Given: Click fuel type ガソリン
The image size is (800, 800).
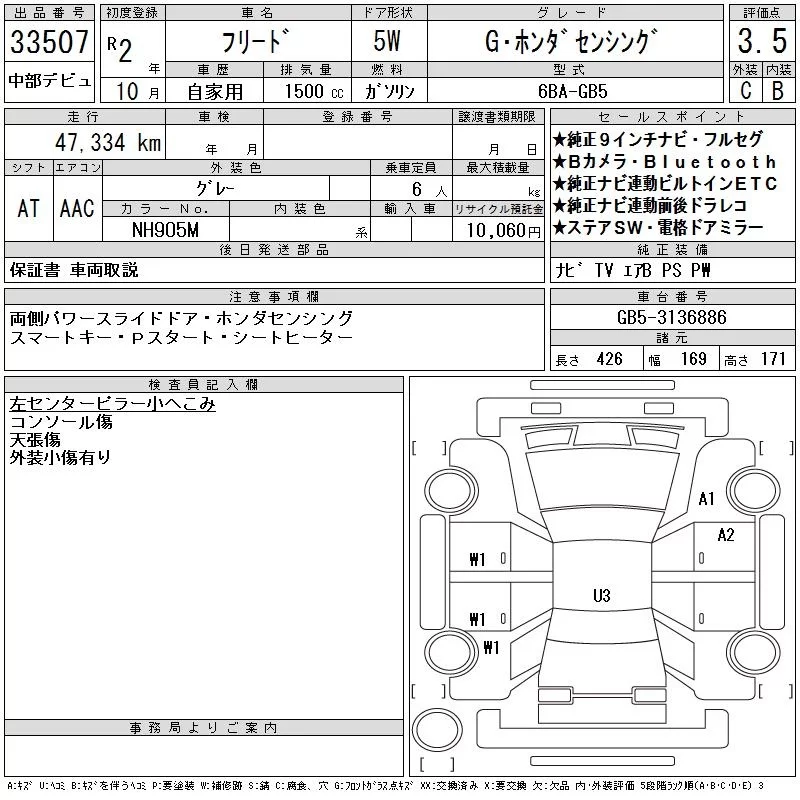Looking at the screenshot, I should tap(389, 91).
